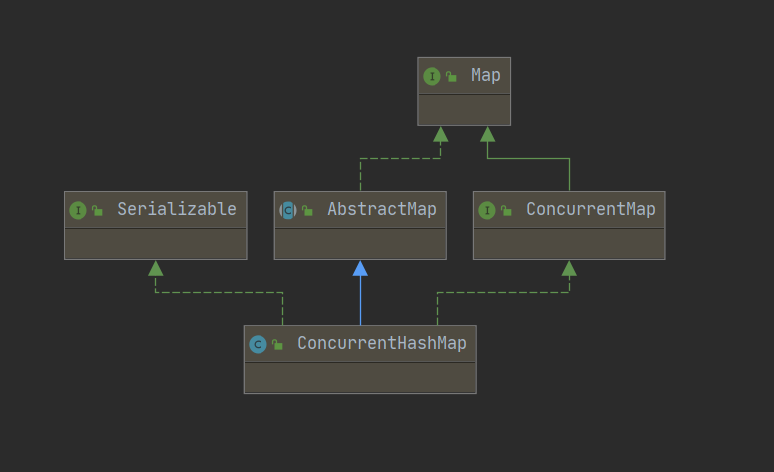Select the Map node title
Image resolution: width=774 pixels, height=472 pixels.
(486, 76)
